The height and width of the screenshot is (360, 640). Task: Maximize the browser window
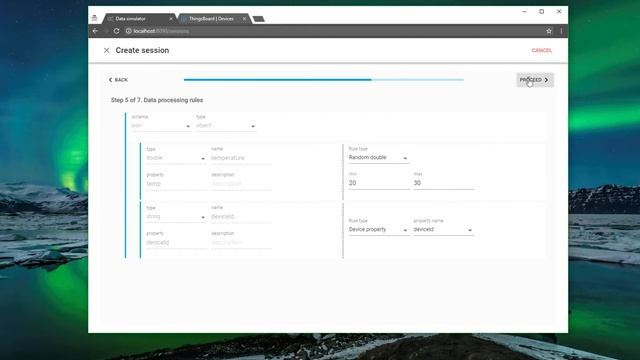542,11
